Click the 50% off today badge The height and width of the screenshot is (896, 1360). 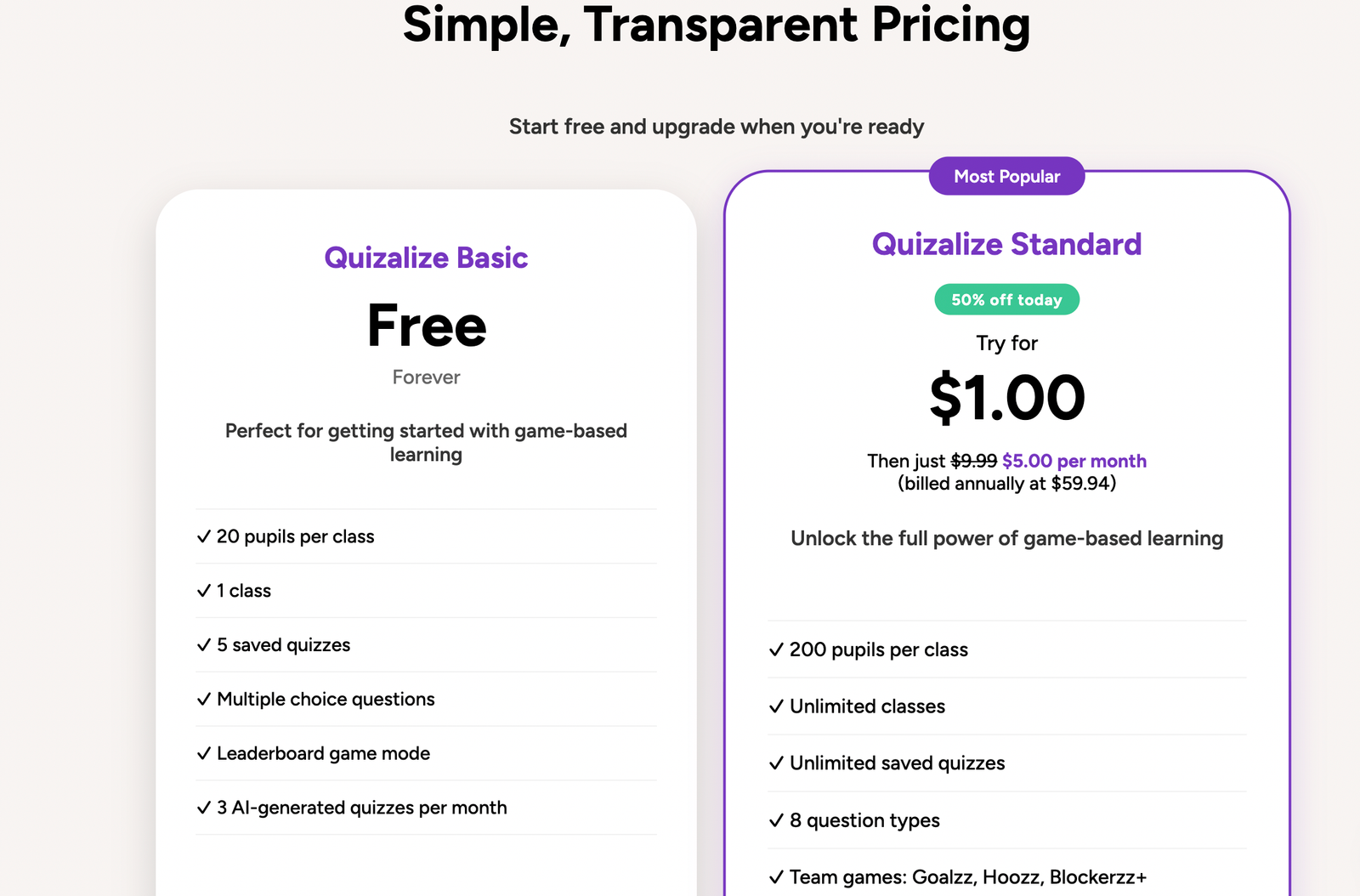[1006, 299]
